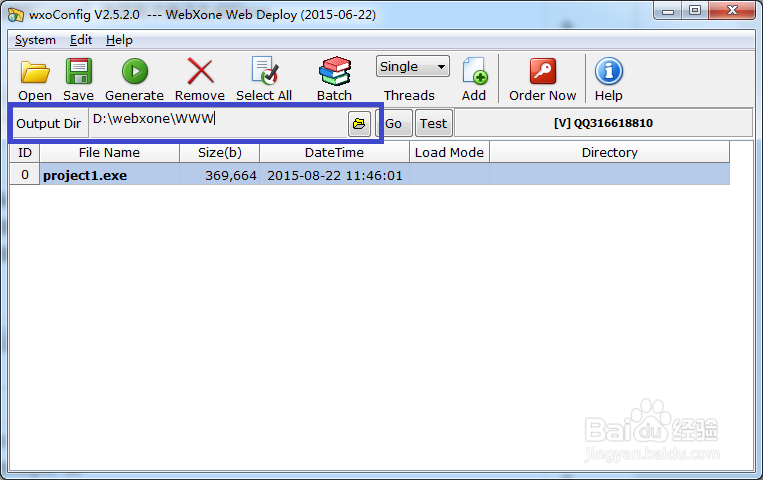Screen dimensions: 763x480
Task: Save the configuration with the floppy icon
Action: coord(78,71)
